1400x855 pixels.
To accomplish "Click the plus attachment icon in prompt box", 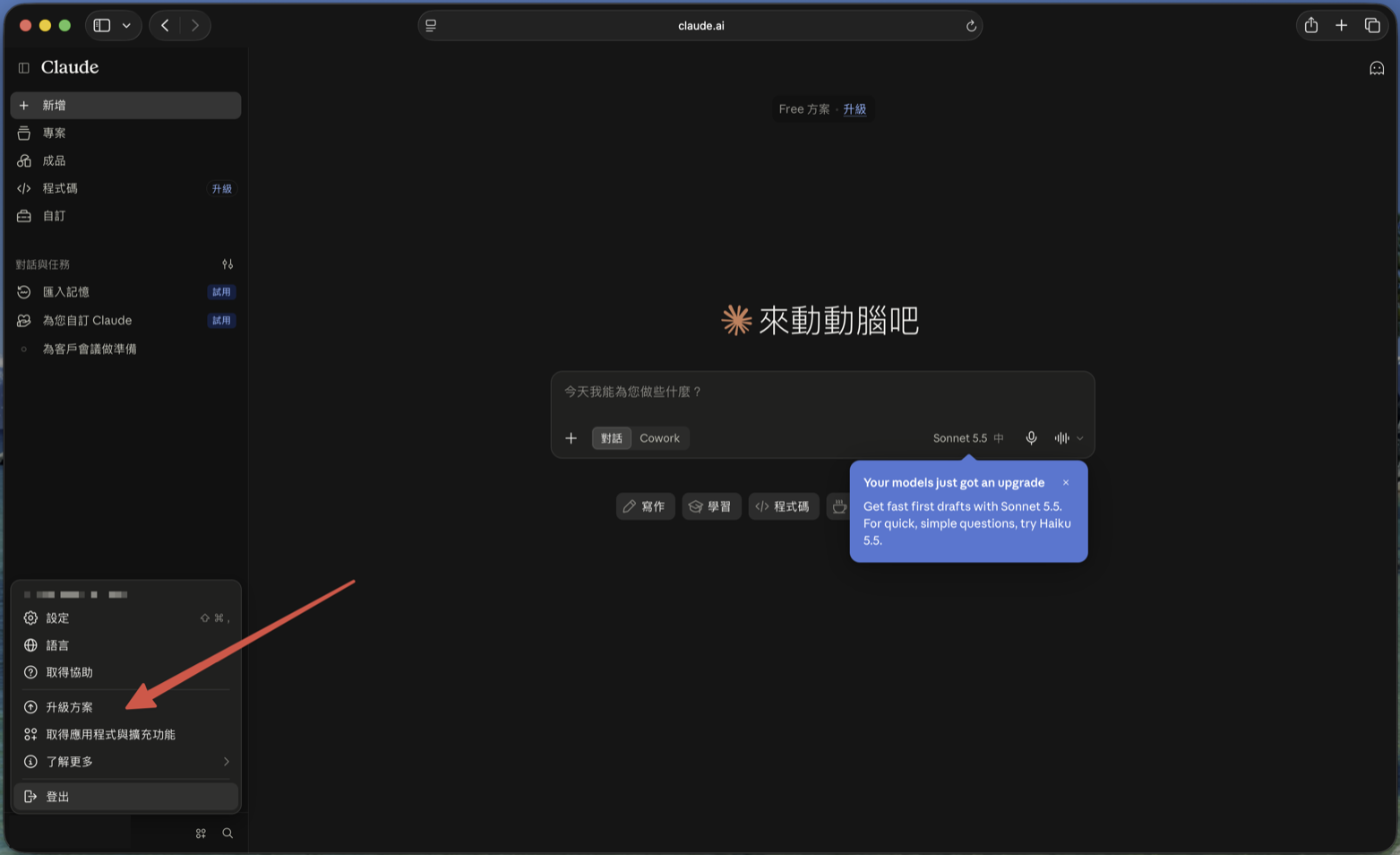I will click(x=571, y=438).
